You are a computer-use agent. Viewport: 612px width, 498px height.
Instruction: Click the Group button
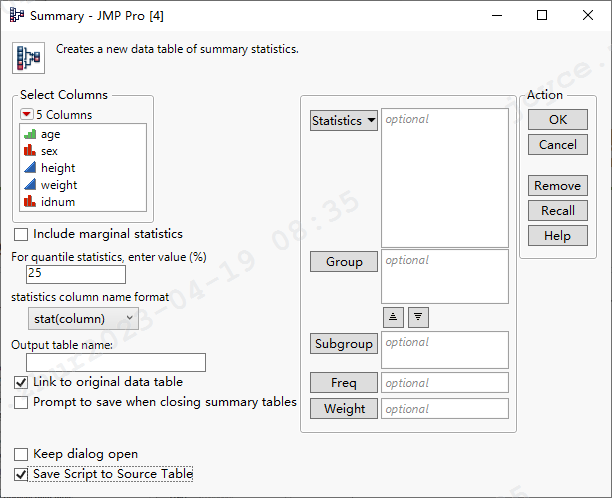pyautogui.click(x=344, y=262)
